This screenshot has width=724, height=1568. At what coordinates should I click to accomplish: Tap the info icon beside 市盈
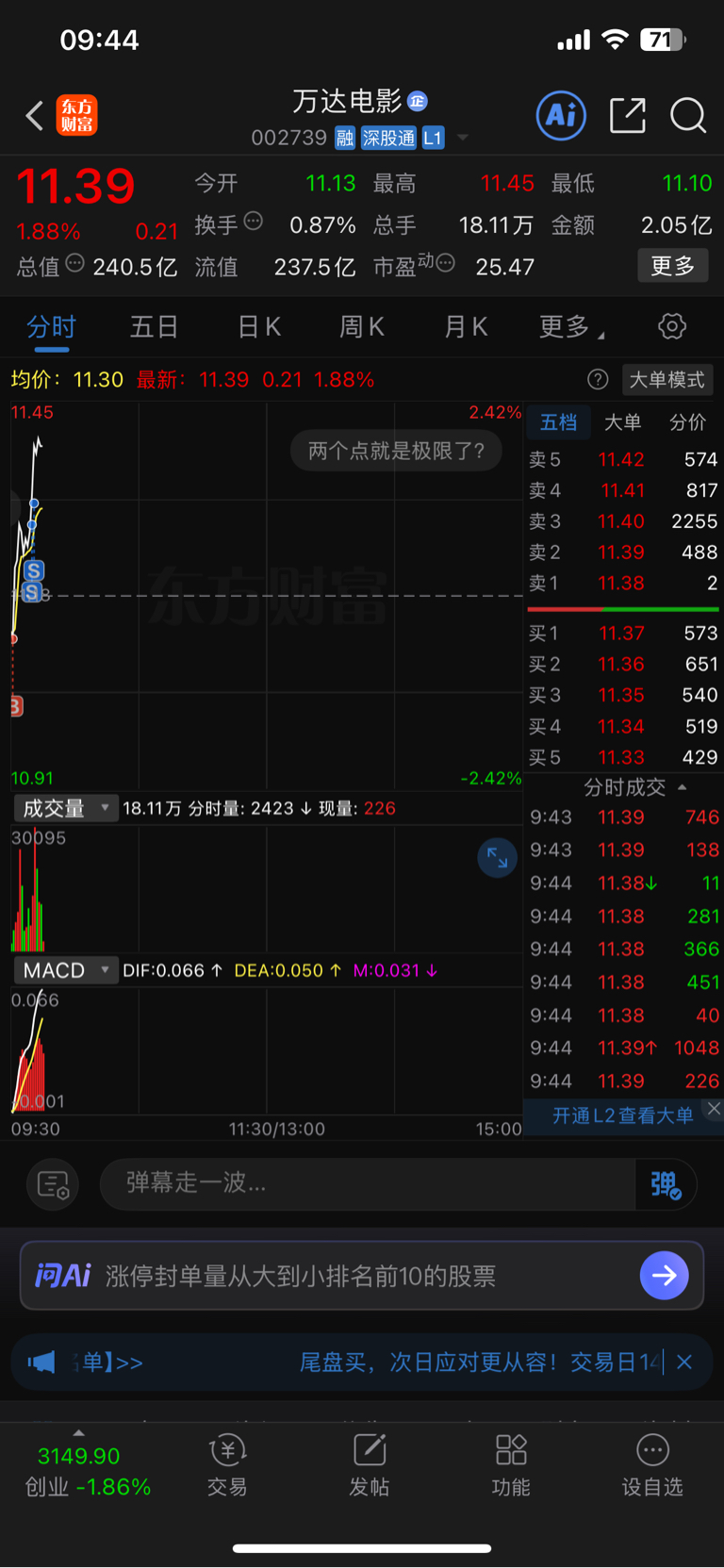(x=446, y=263)
